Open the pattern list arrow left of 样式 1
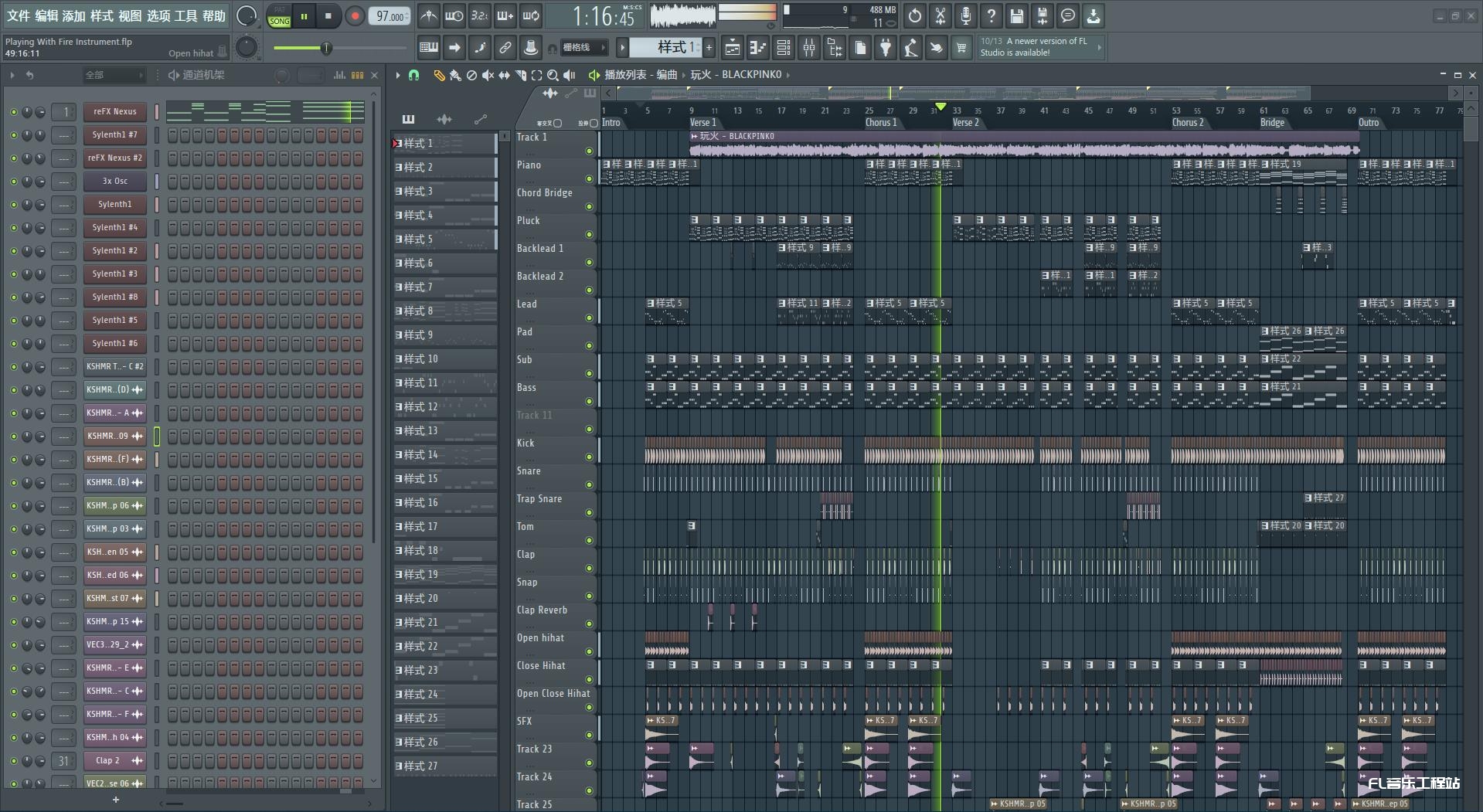This screenshot has height=812, width=1483. click(x=622, y=48)
